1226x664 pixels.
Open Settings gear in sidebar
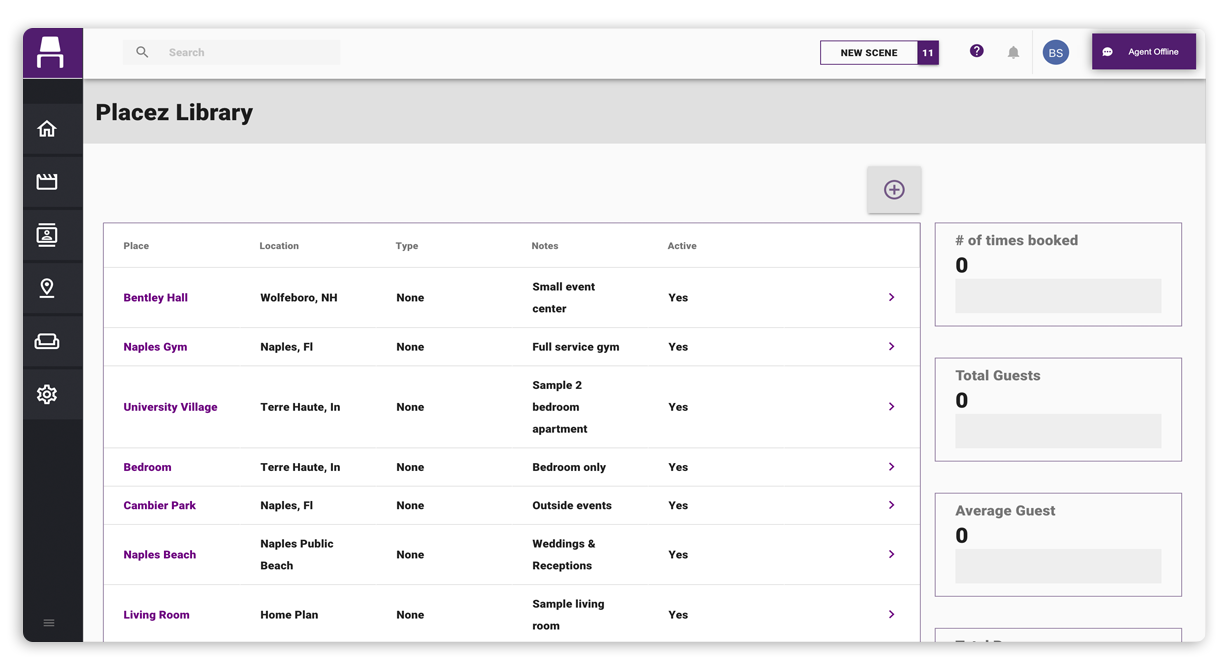click(47, 394)
